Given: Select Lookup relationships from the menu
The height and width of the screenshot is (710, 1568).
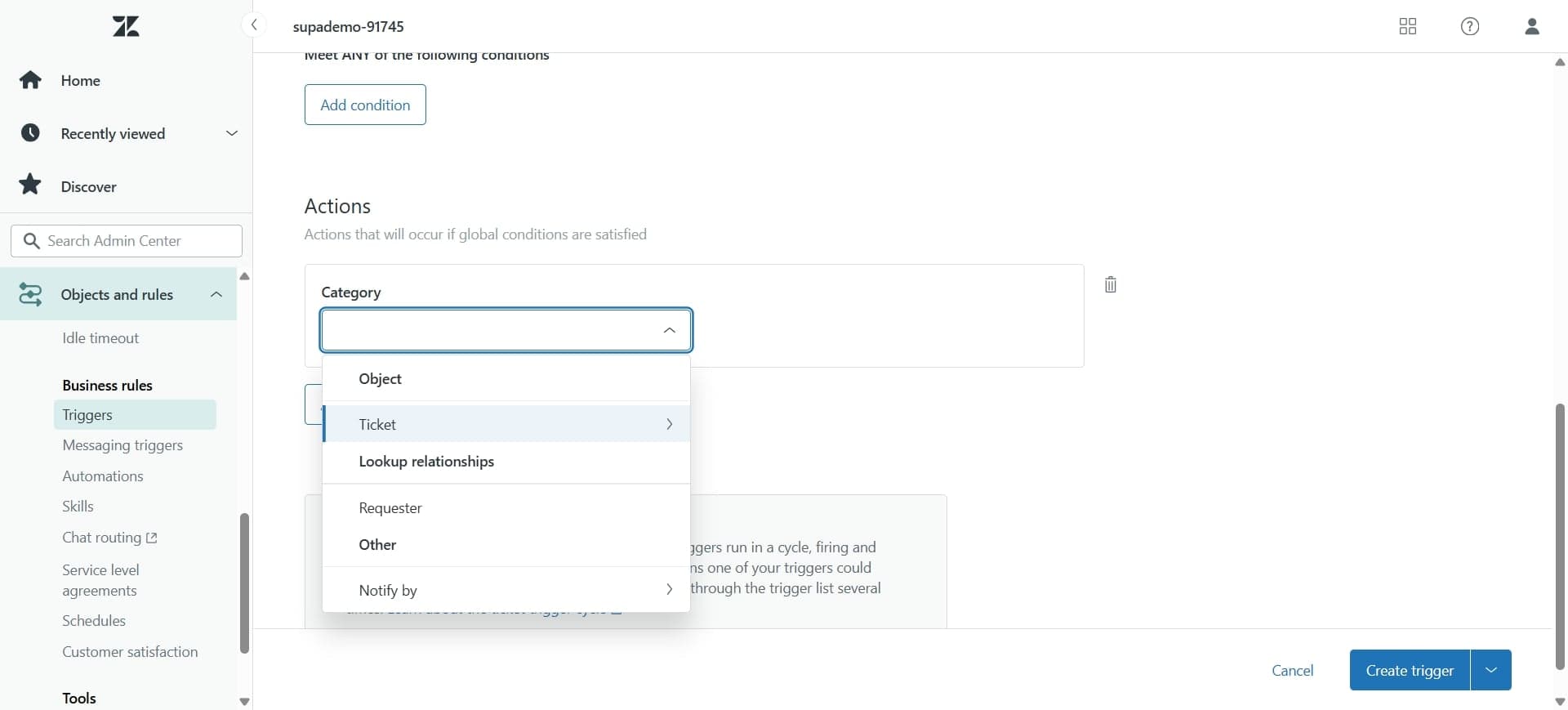Looking at the screenshot, I should tap(425, 462).
